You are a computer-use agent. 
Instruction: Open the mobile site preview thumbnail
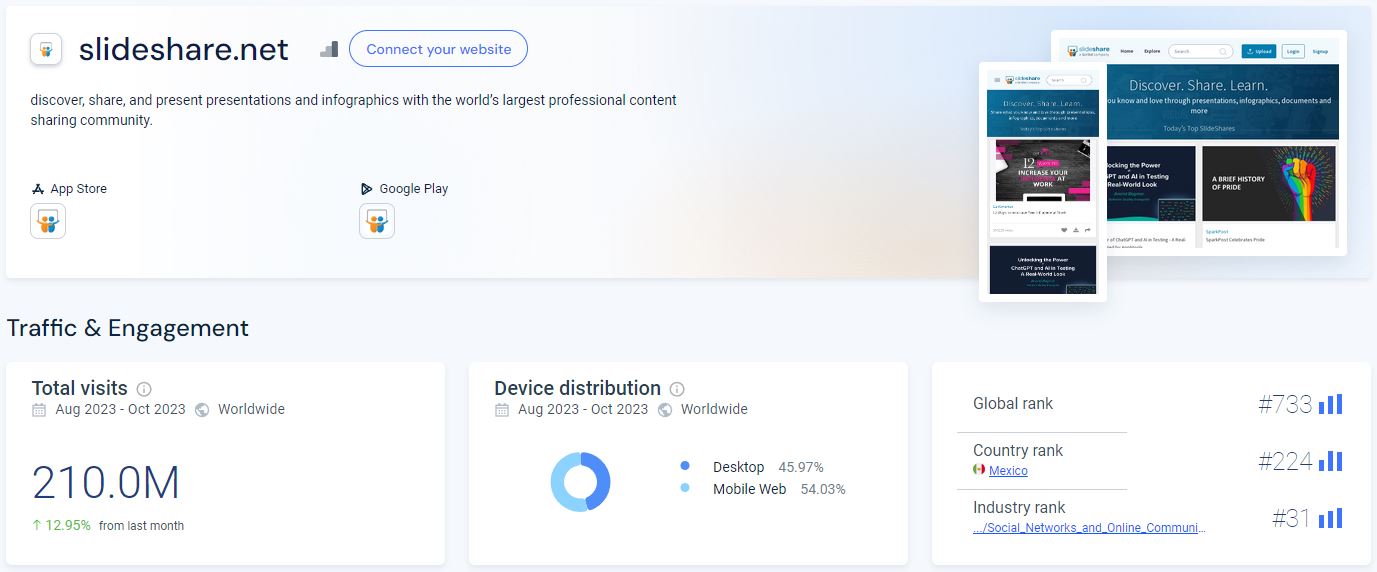(1043, 182)
